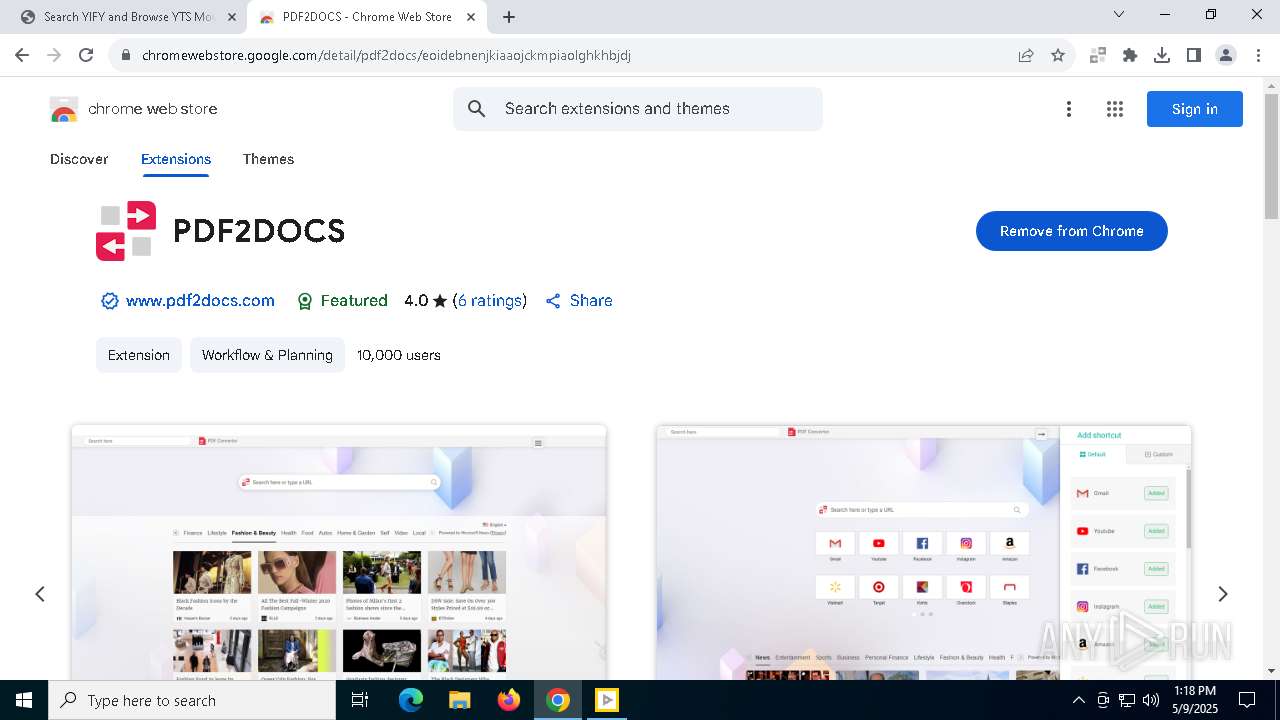1280x720 pixels.
Task: Open the volume control in tray
Action: point(1151,700)
